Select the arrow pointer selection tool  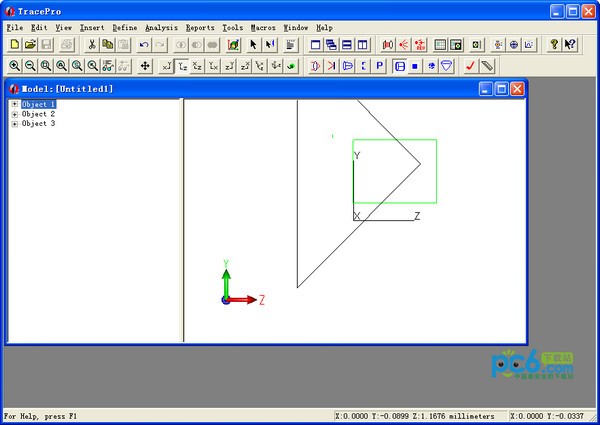click(x=254, y=45)
